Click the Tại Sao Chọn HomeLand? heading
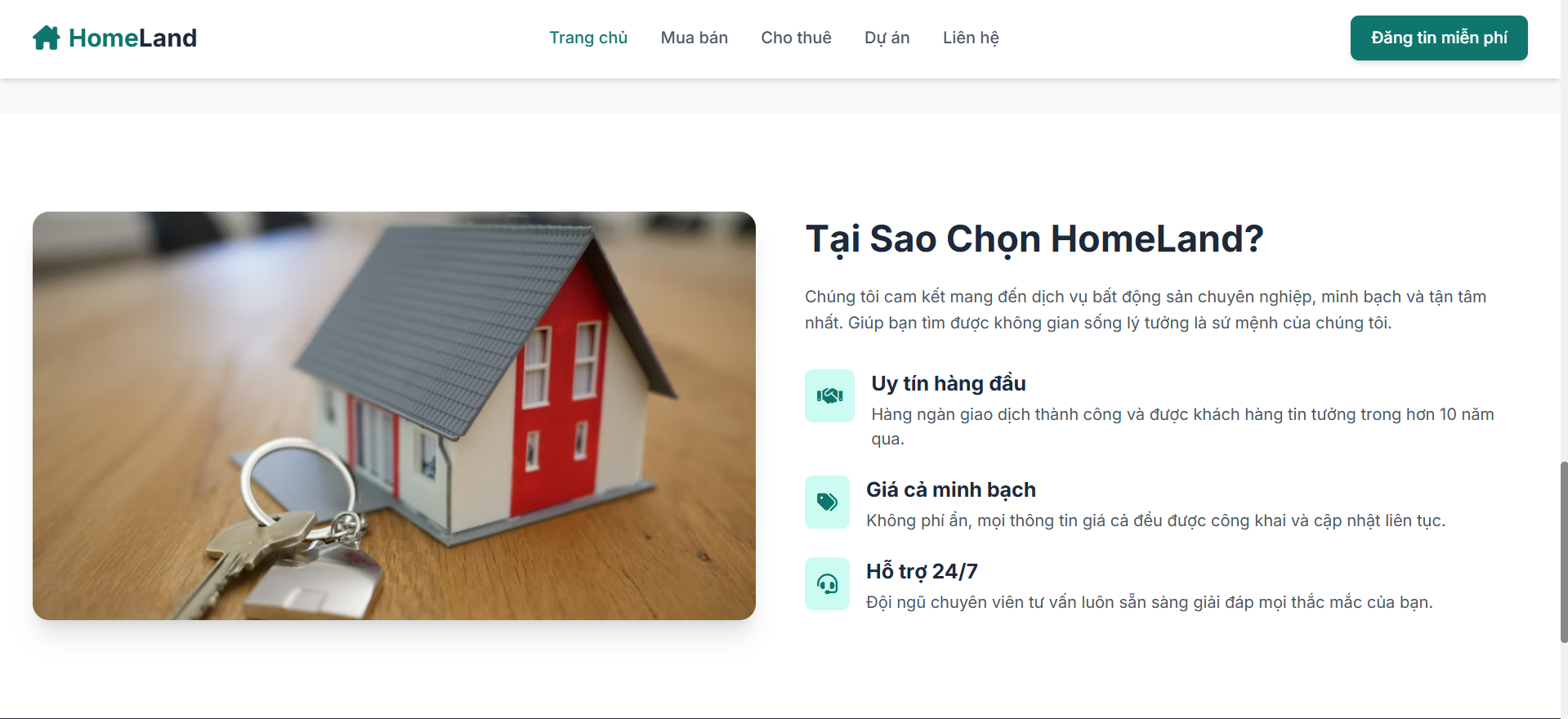Viewport: 1568px width, 719px height. [1034, 239]
